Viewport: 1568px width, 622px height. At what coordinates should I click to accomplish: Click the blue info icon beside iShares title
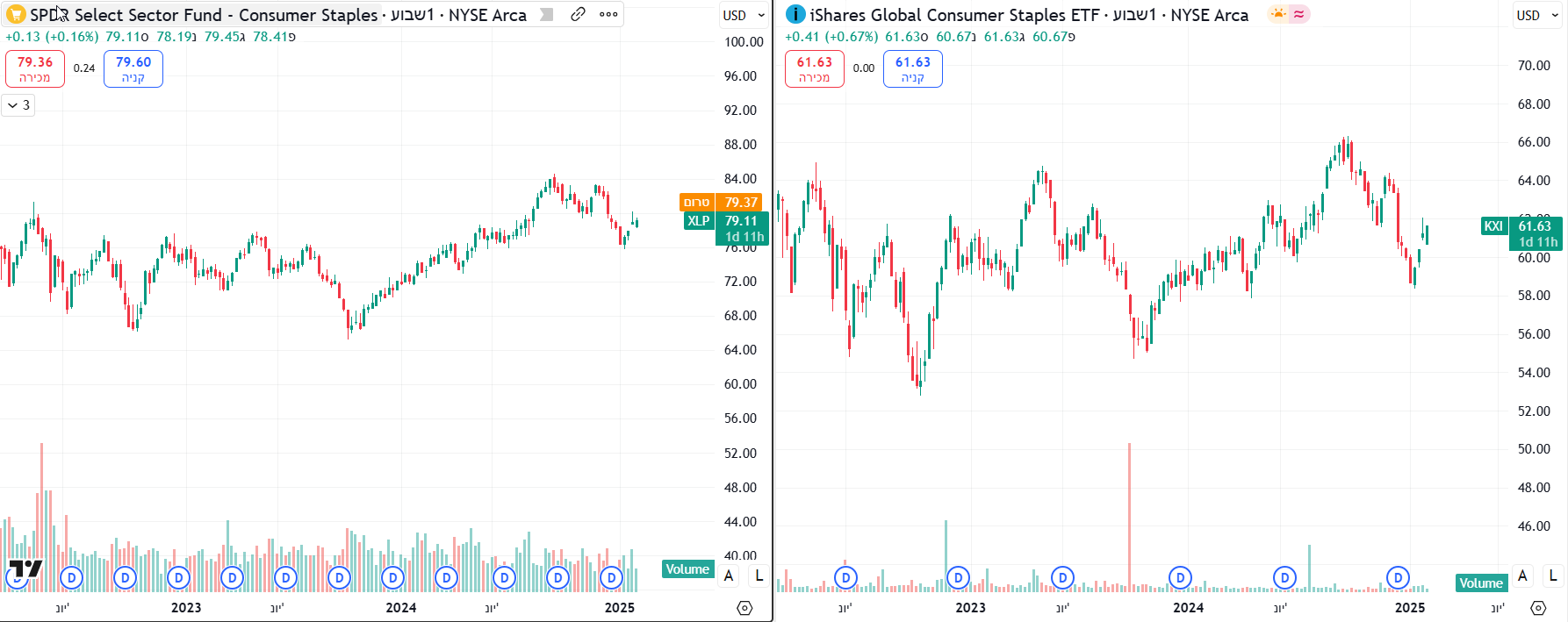[x=795, y=14]
